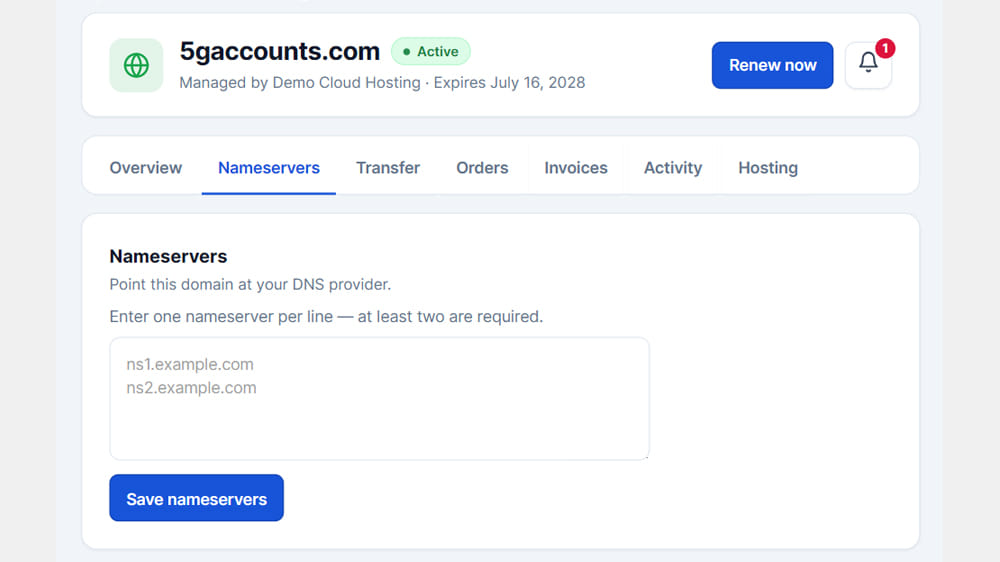Show the Activity tab

(673, 168)
